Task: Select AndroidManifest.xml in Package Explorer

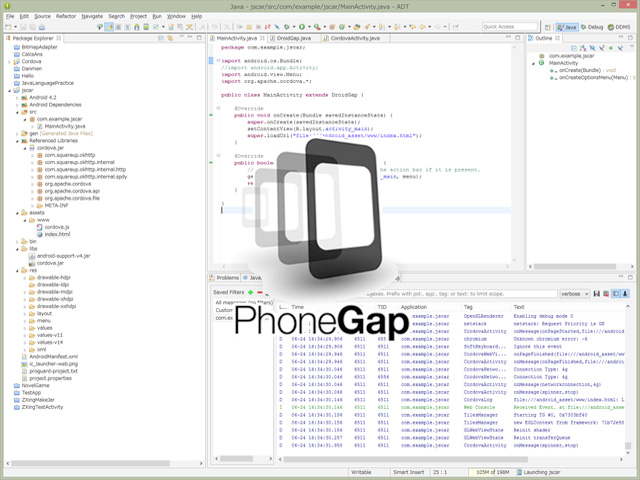Action: pos(53,356)
